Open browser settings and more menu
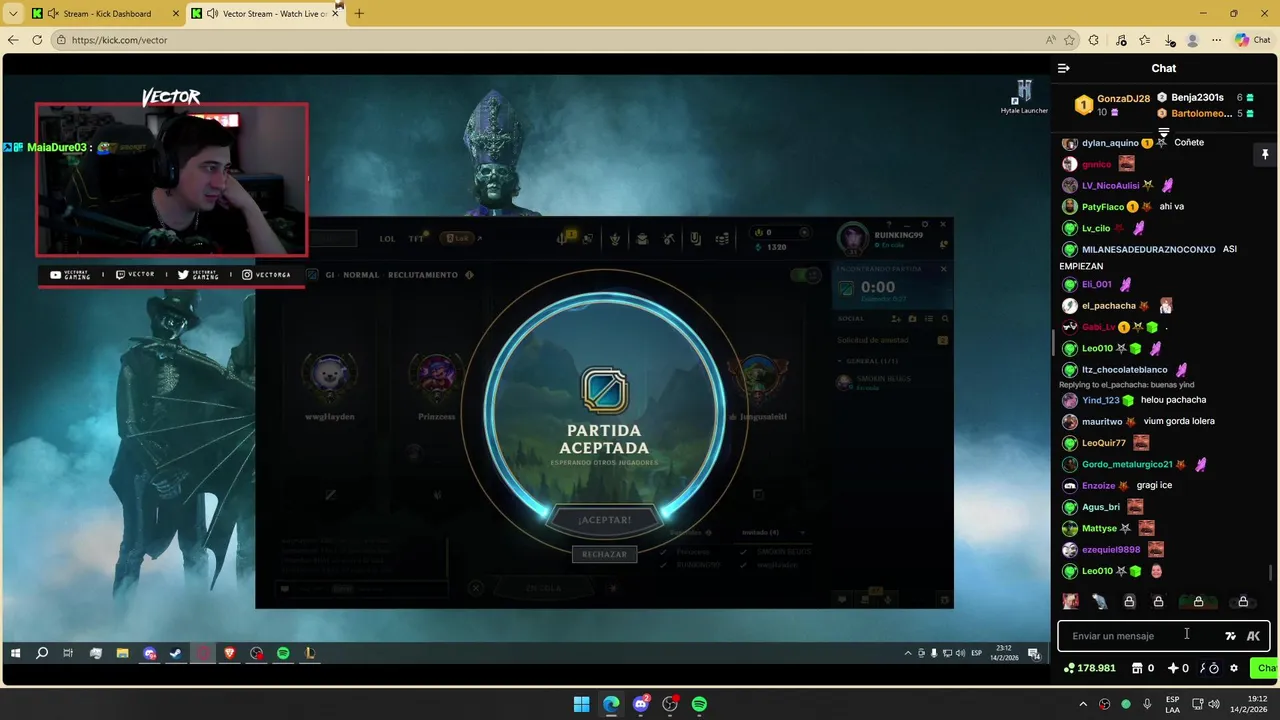This screenshot has width=1280, height=720. [1216, 40]
